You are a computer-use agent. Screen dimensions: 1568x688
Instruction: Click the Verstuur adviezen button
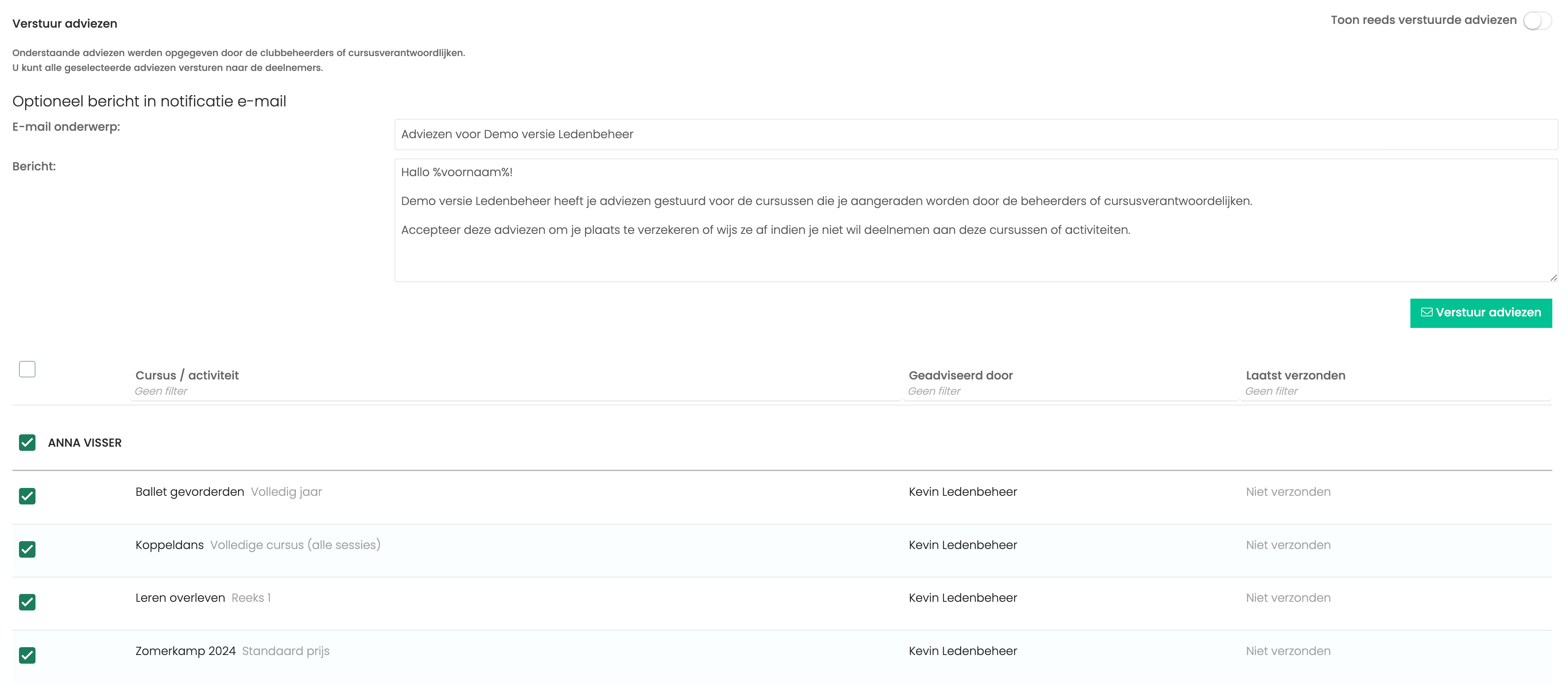1481,313
